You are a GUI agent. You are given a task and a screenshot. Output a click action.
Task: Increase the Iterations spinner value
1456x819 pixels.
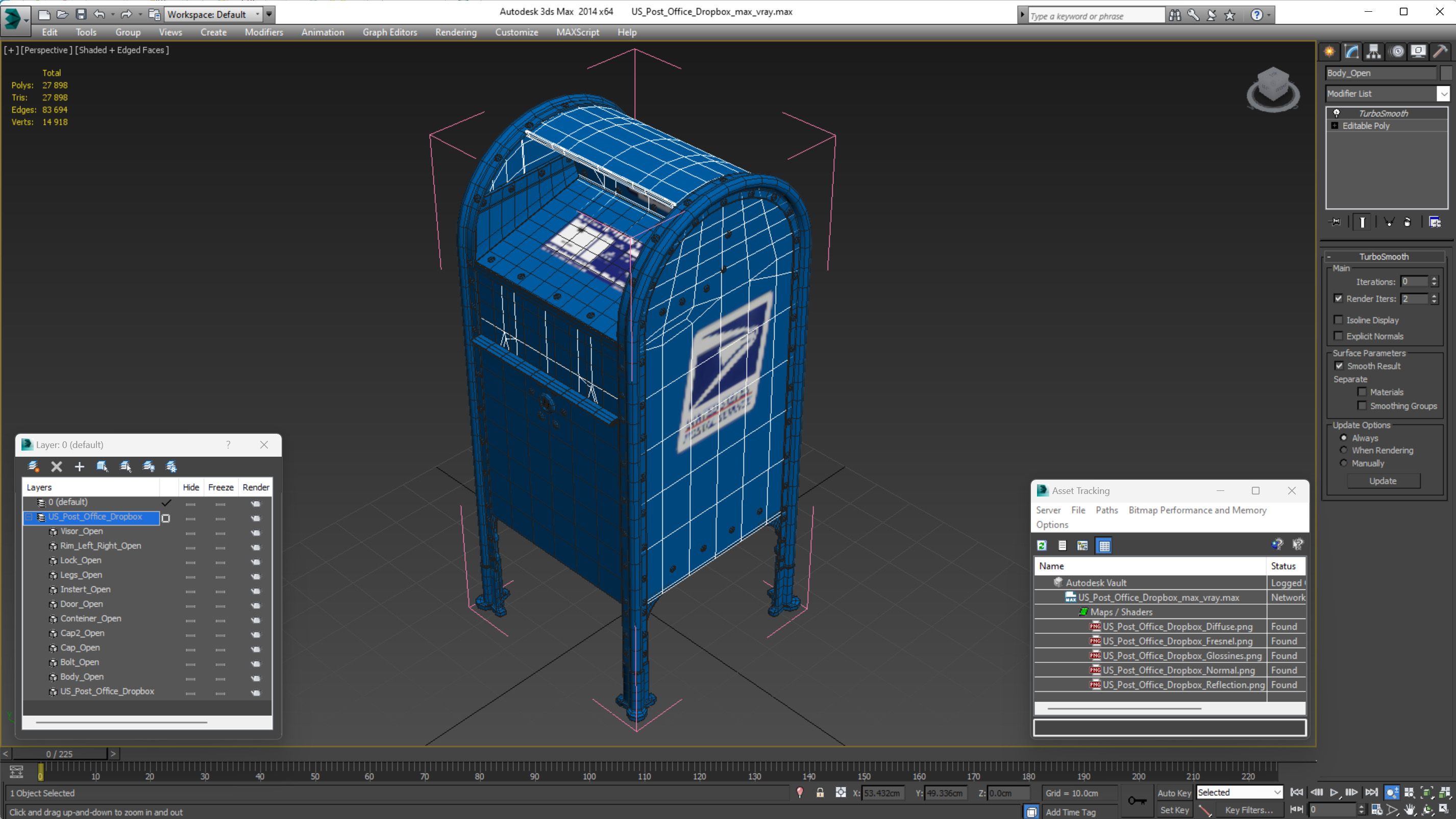click(1434, 279)
